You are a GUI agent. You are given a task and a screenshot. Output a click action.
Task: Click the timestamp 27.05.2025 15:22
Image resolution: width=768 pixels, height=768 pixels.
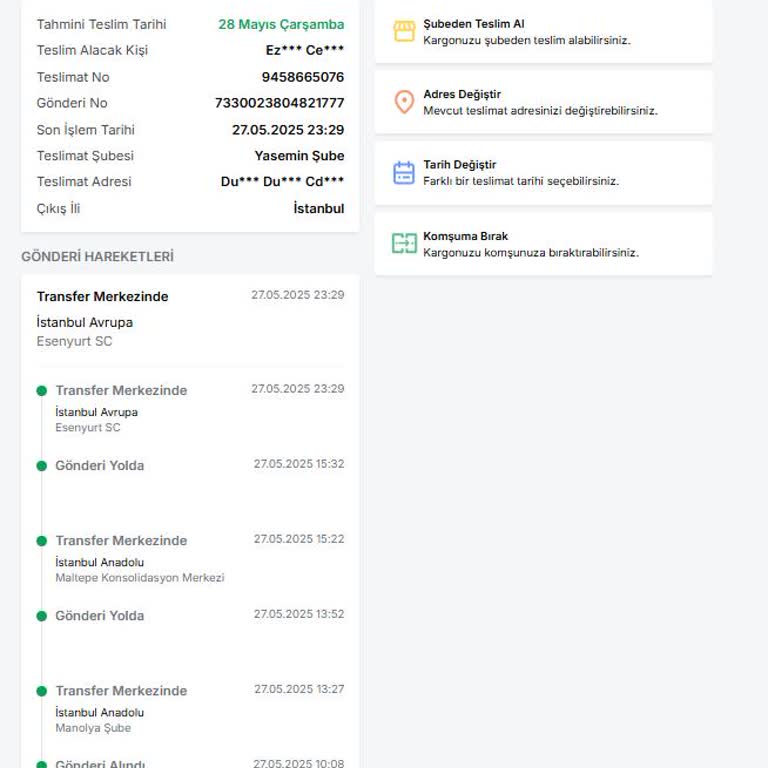click(299, 539)
